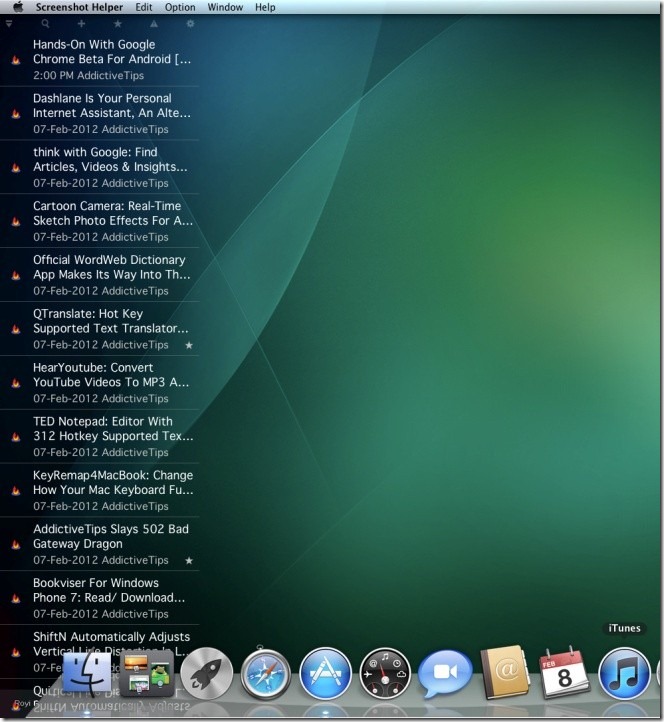This screenshot has width=664, height=722.
Task: Open reader settings with the gear icon
Action: pos(190,23)
